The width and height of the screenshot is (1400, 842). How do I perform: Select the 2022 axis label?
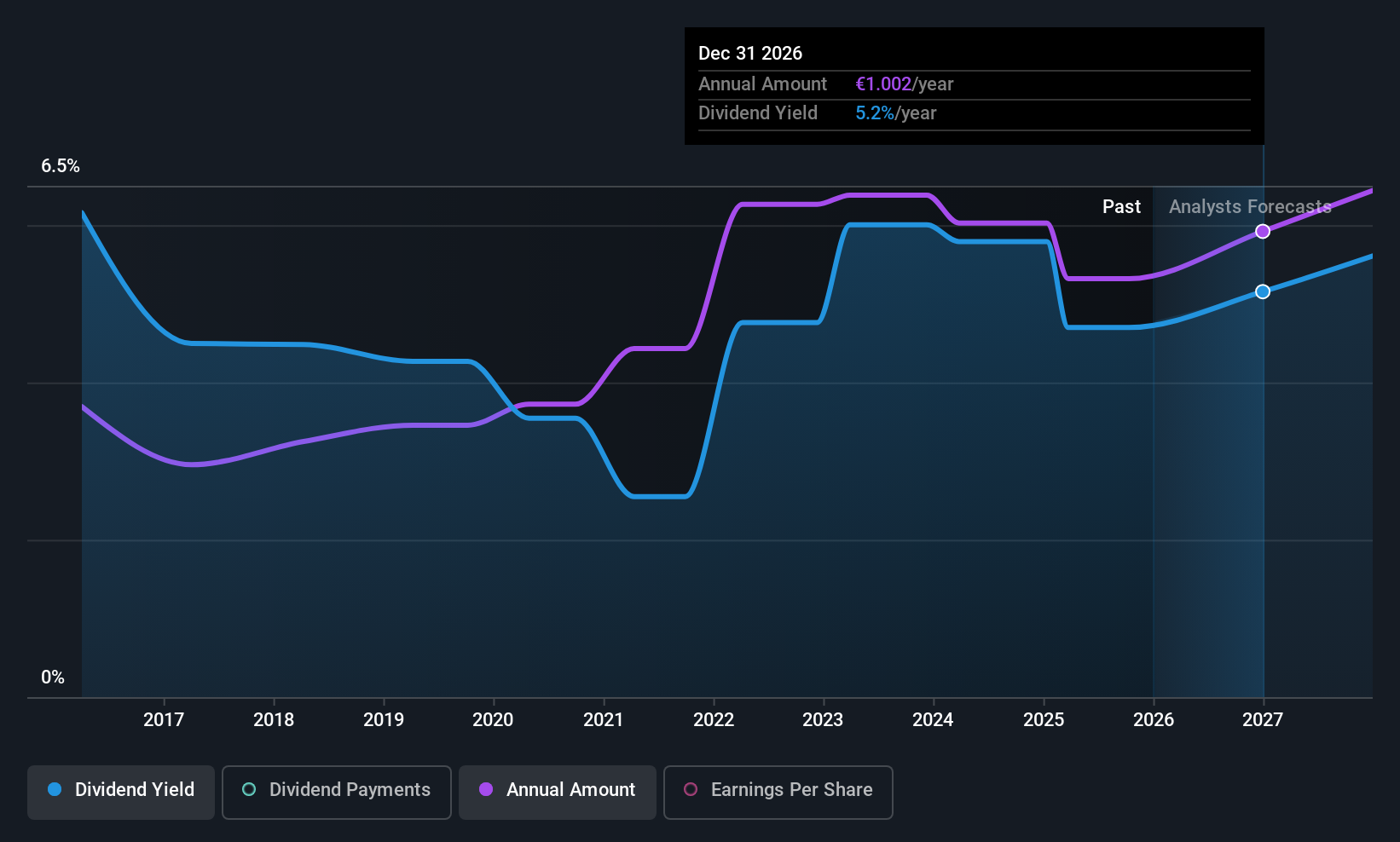pyautogui.click(x=714, y=720)
